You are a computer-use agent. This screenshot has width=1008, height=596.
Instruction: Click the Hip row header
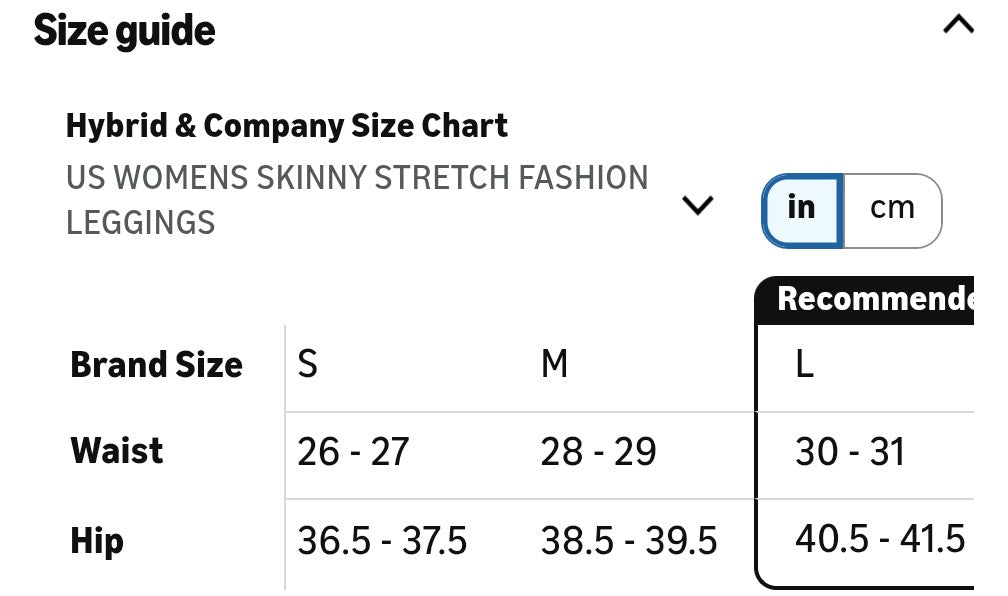click(x=97, y=541)
